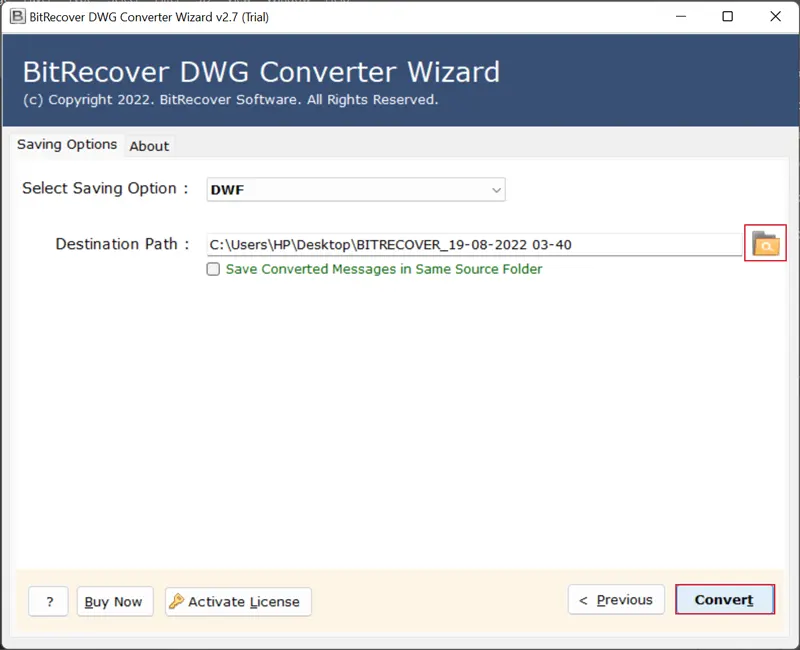Go back with the Previous button
800x650 pixels.
click(616, 599)
